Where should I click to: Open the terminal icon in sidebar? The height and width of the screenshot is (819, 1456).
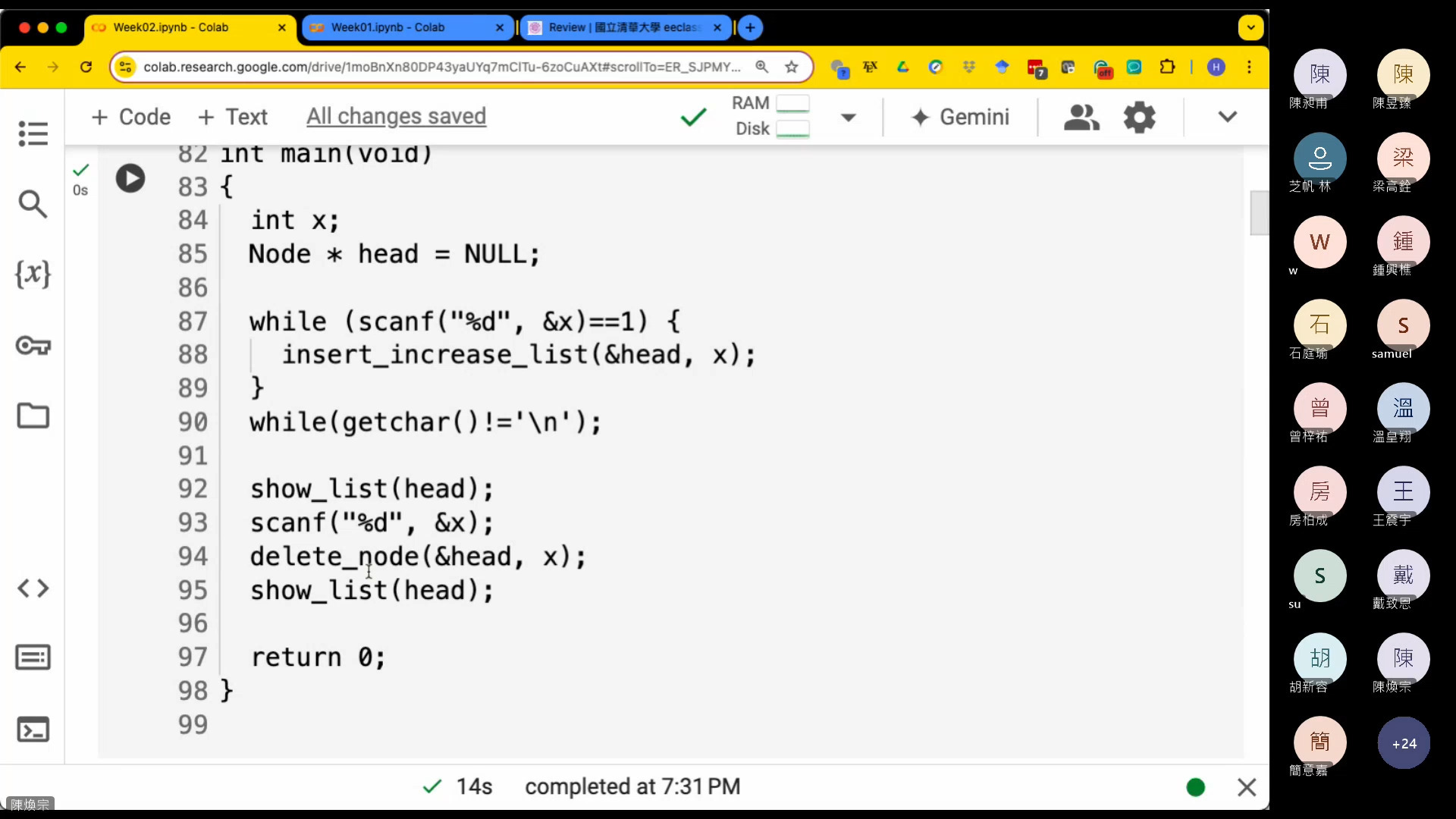[x=33, y=730]
